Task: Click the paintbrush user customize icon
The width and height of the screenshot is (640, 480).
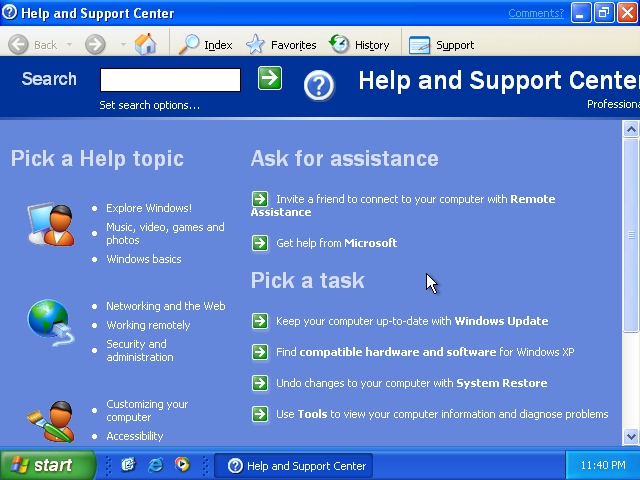Action: (x=51, y=422)
